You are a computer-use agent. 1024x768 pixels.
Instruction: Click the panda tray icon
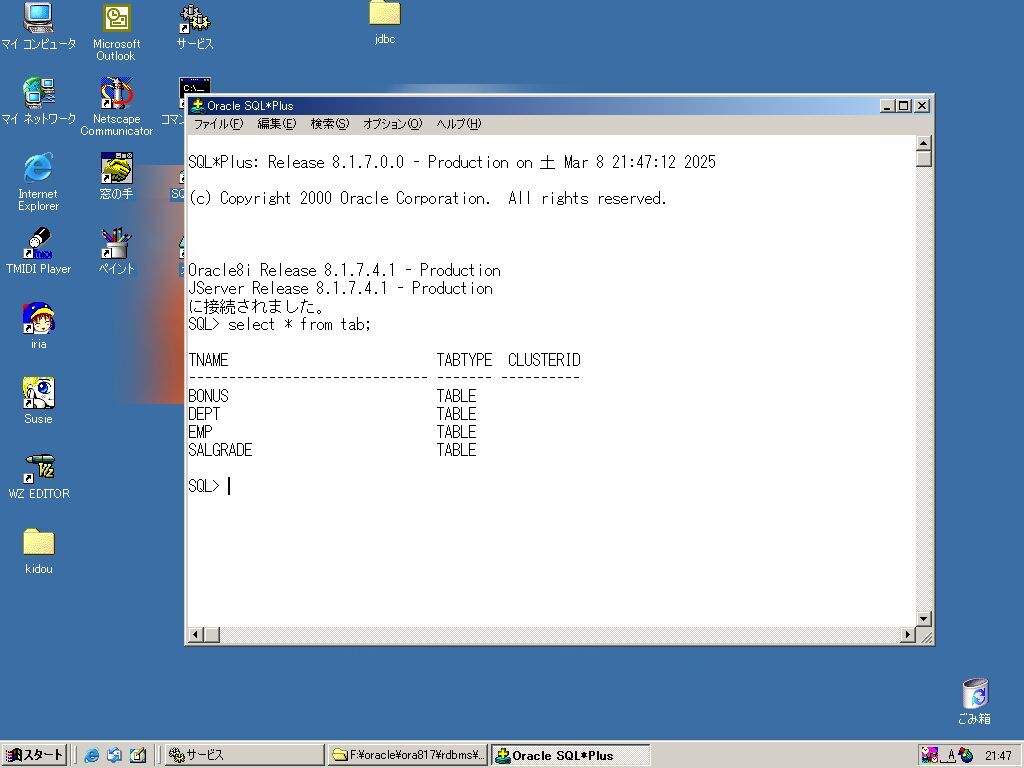click(929, 756)
